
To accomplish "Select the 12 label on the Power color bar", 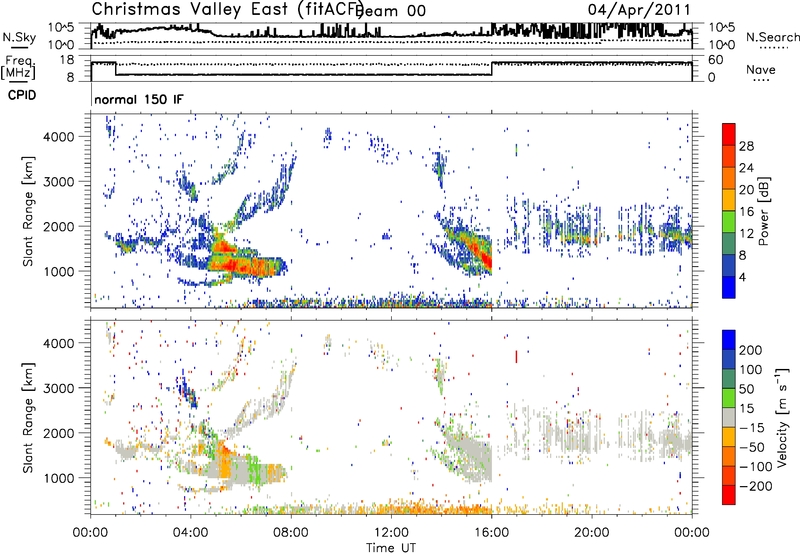I will point(746,234).
